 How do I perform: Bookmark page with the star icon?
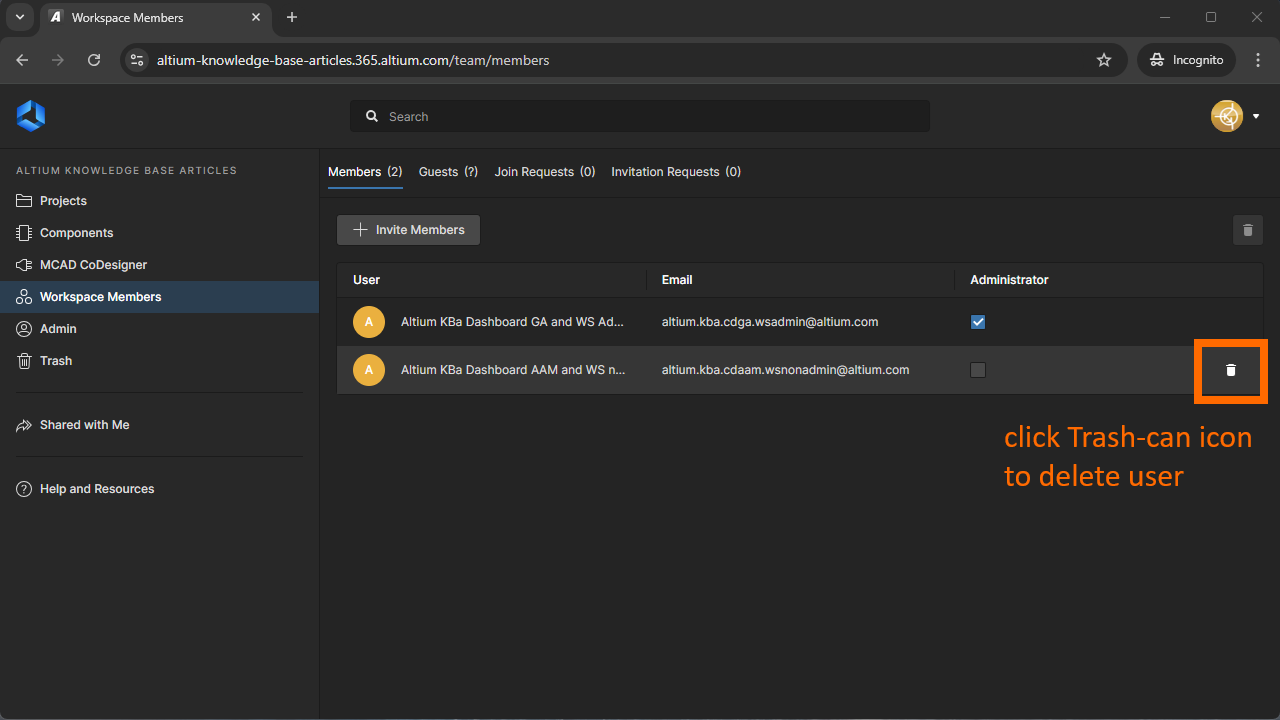pos(1104,60)
